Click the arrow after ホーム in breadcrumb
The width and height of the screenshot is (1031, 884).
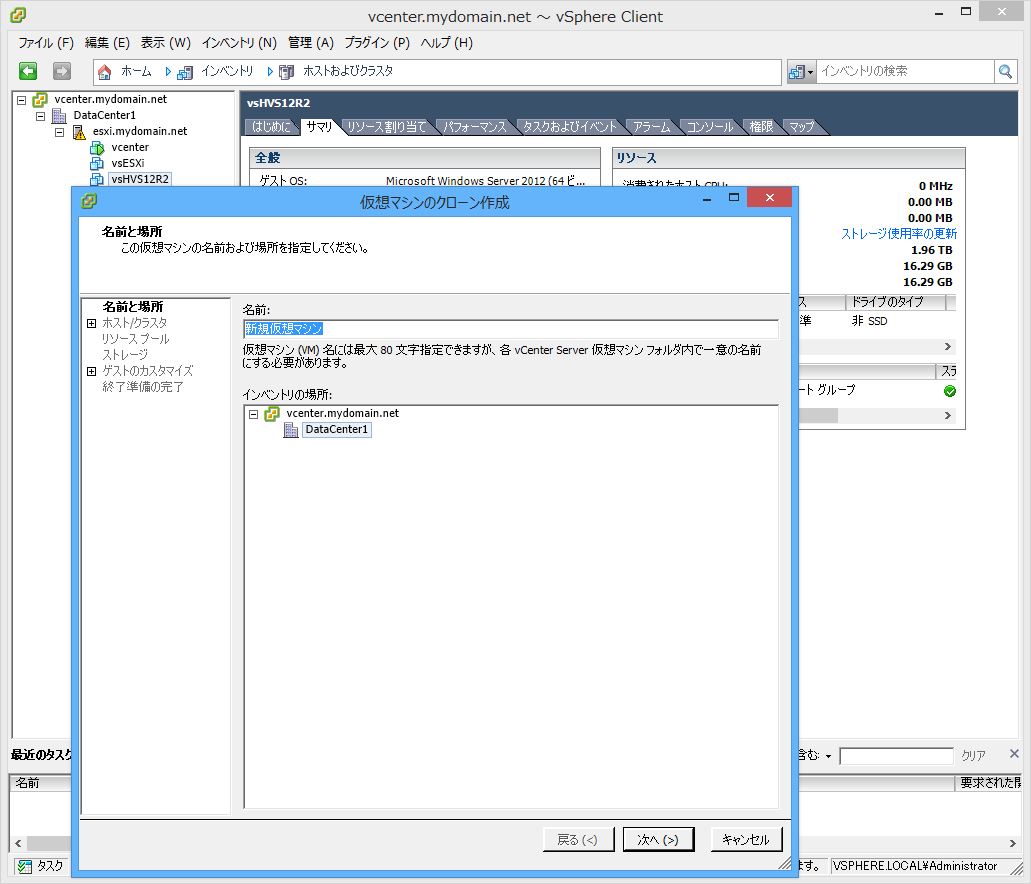click(168, 71)
